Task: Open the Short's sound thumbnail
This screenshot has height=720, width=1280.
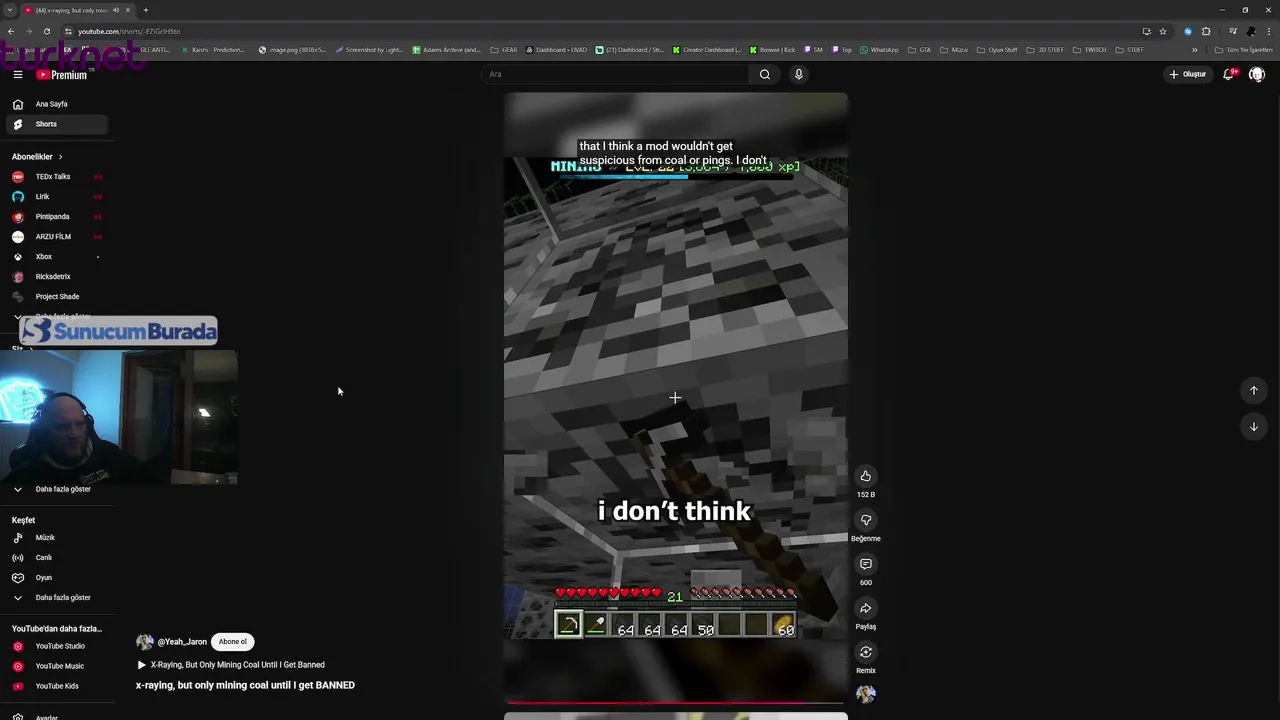Action: [866, 694]
